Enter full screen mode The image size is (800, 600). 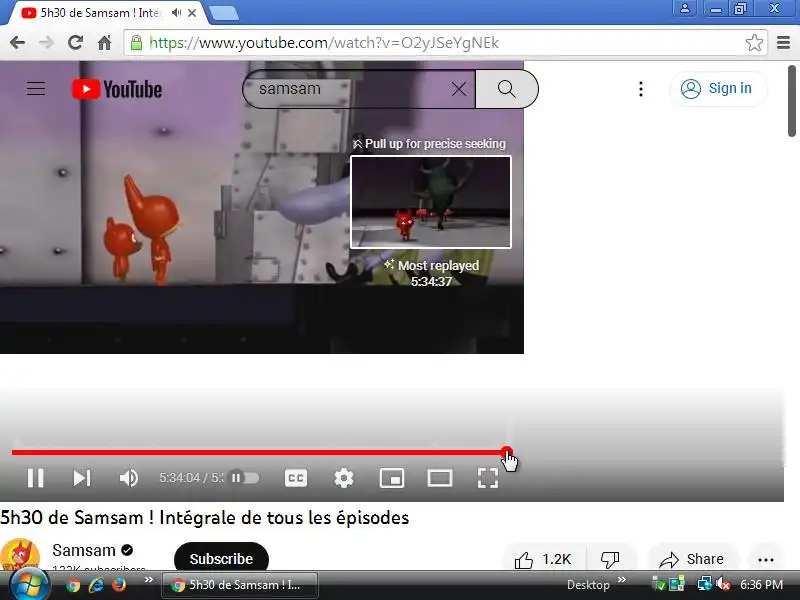click(x=487, y=478)
